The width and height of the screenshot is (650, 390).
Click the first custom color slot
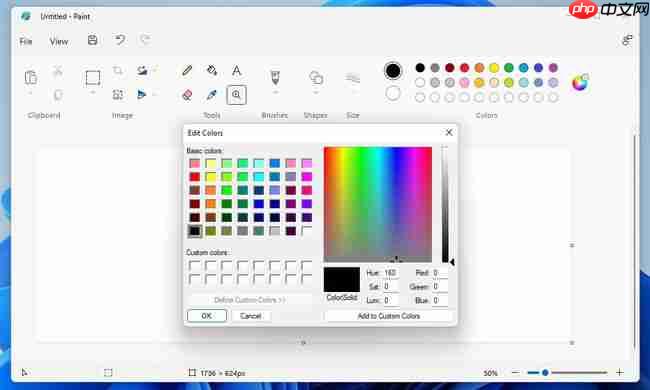(195, 265)
